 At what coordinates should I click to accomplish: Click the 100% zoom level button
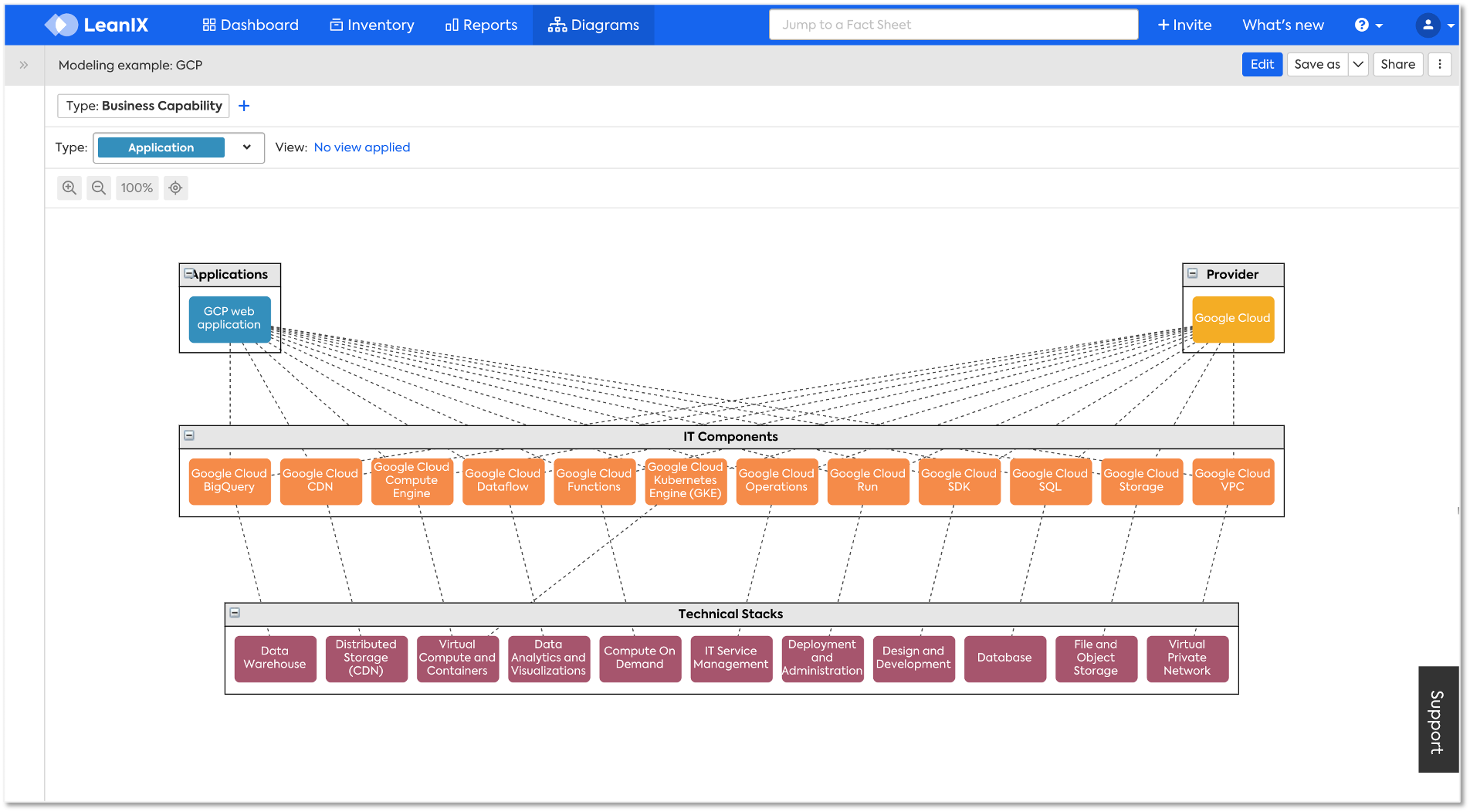[x=137, y=188]
